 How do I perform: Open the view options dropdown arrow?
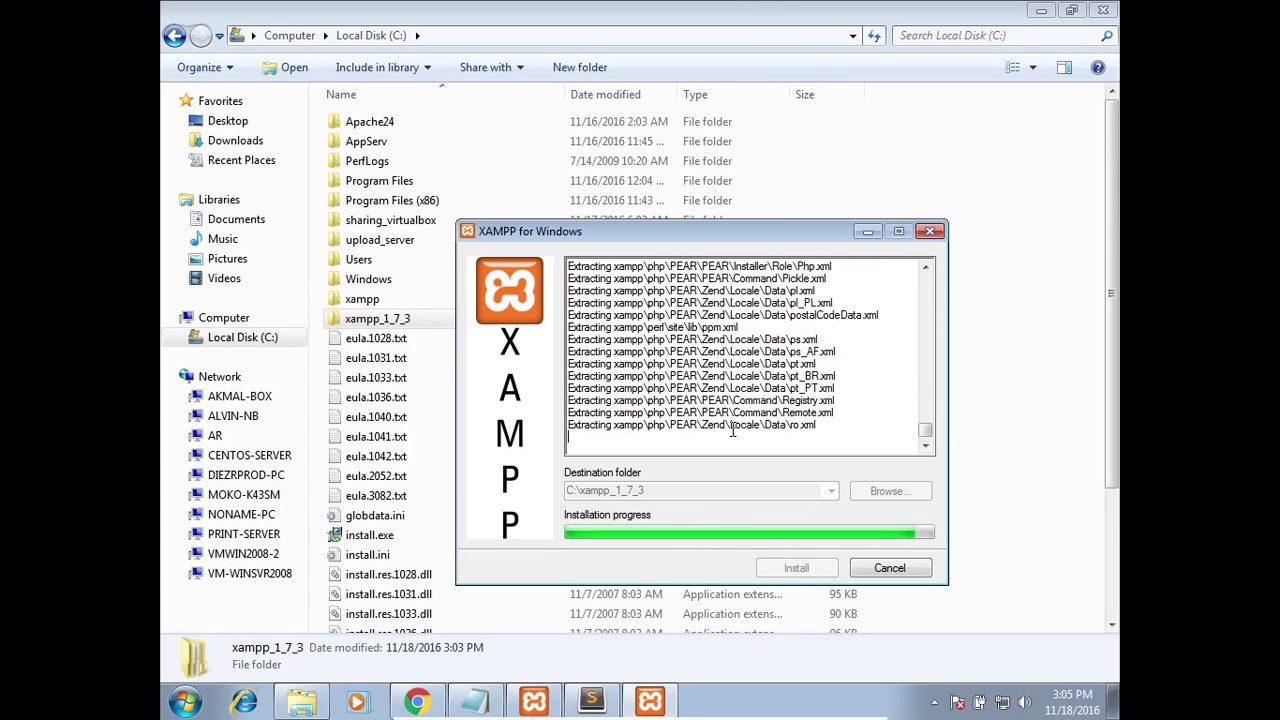click(1033, 67)
